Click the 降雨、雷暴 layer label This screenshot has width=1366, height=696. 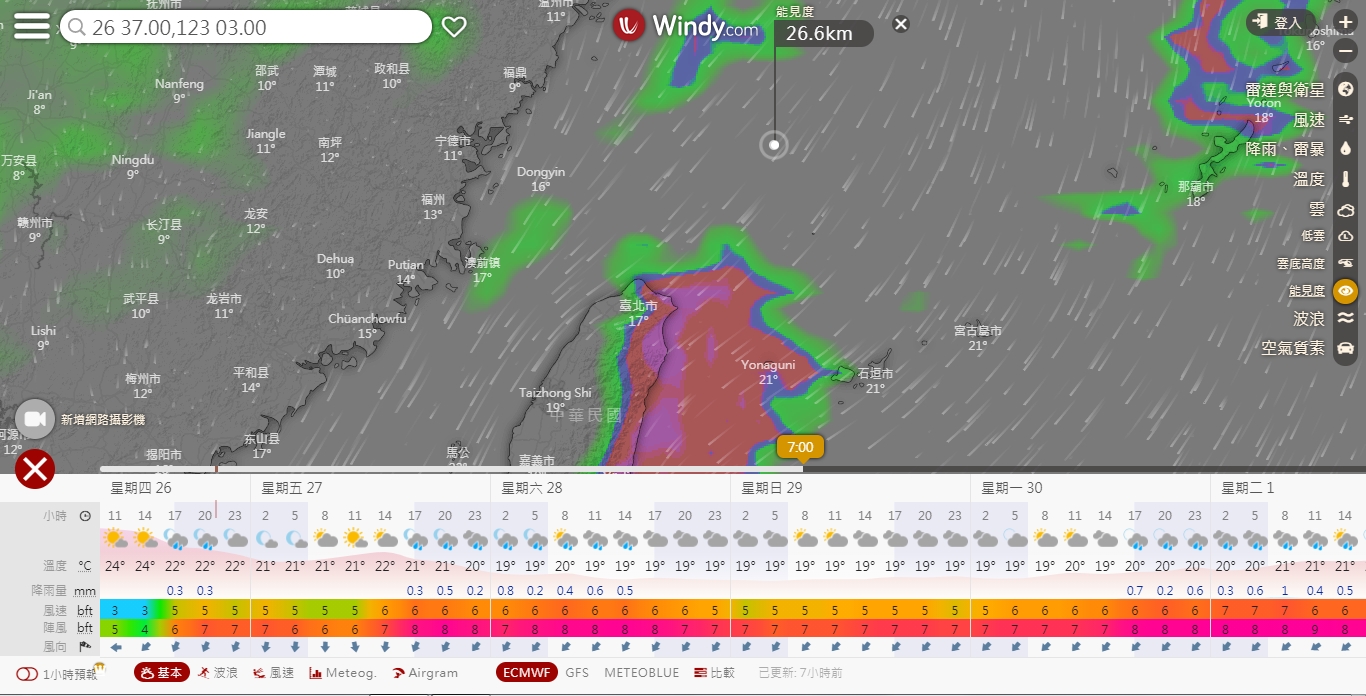click(1285, 149)
